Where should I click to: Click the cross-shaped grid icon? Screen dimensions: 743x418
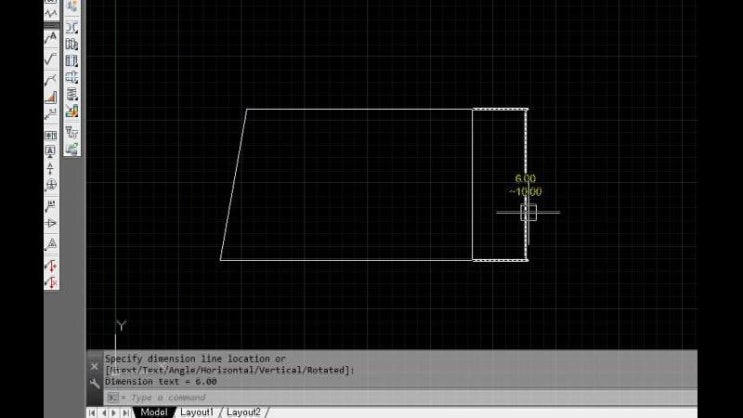pos(72,77)
